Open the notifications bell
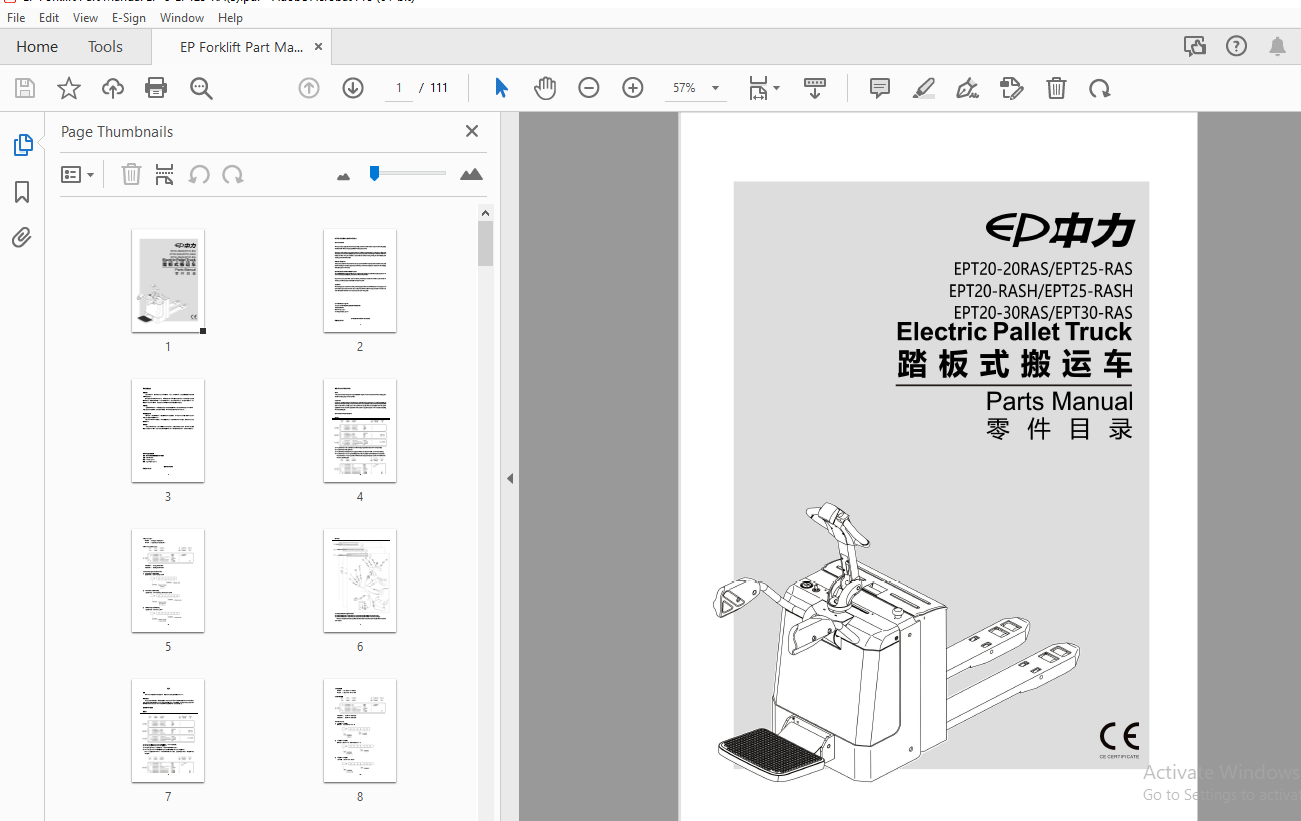The image size is (1301, 821). click(x=1277, y=46)
